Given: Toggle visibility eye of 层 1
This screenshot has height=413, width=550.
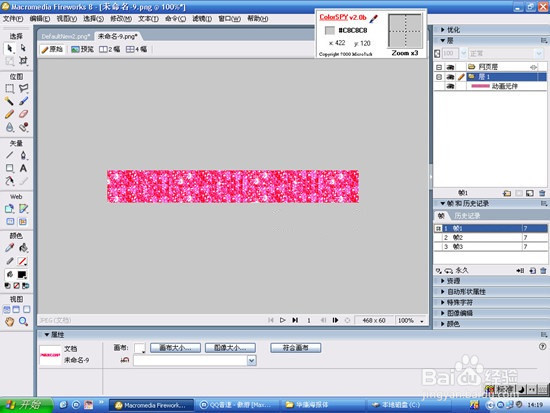Looking at the screenshot, I should 450,76.
